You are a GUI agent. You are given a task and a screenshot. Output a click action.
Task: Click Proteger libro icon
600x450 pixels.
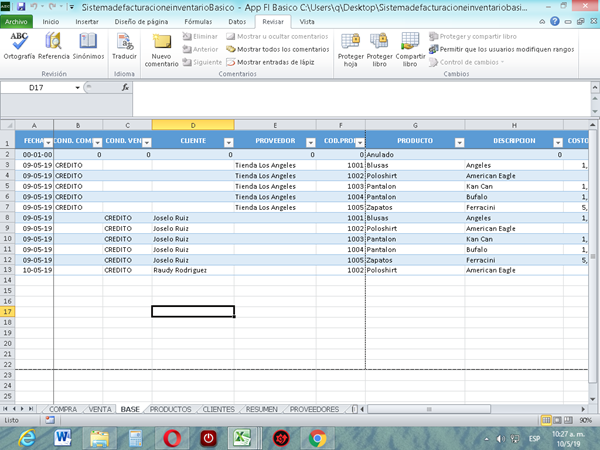(380, 48)
